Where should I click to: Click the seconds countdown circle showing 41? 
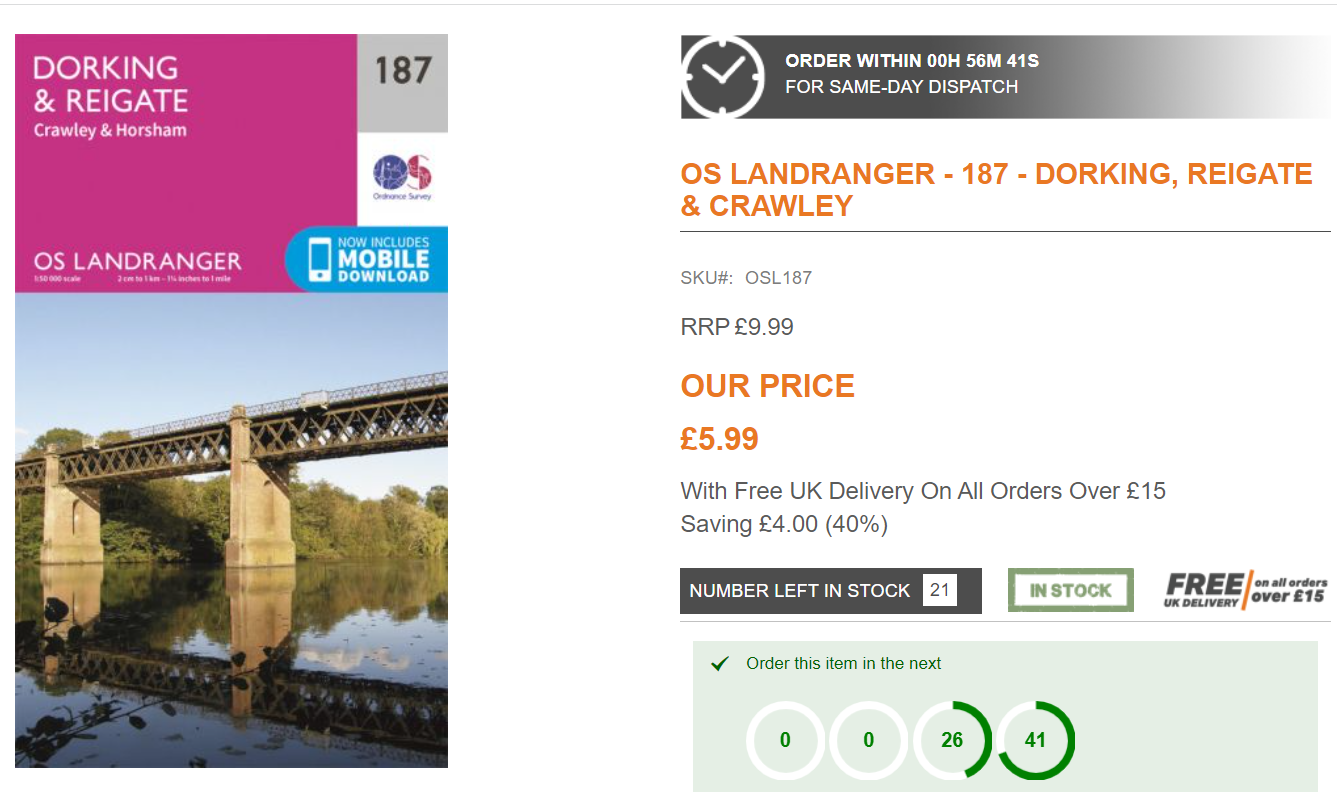click(x=1036, y=740)
